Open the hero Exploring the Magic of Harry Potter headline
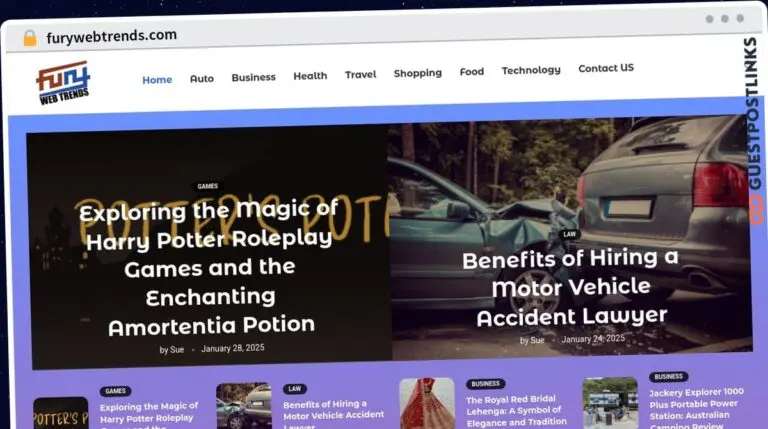The height and width of the screenshot is (429, 768). point(210,268)
